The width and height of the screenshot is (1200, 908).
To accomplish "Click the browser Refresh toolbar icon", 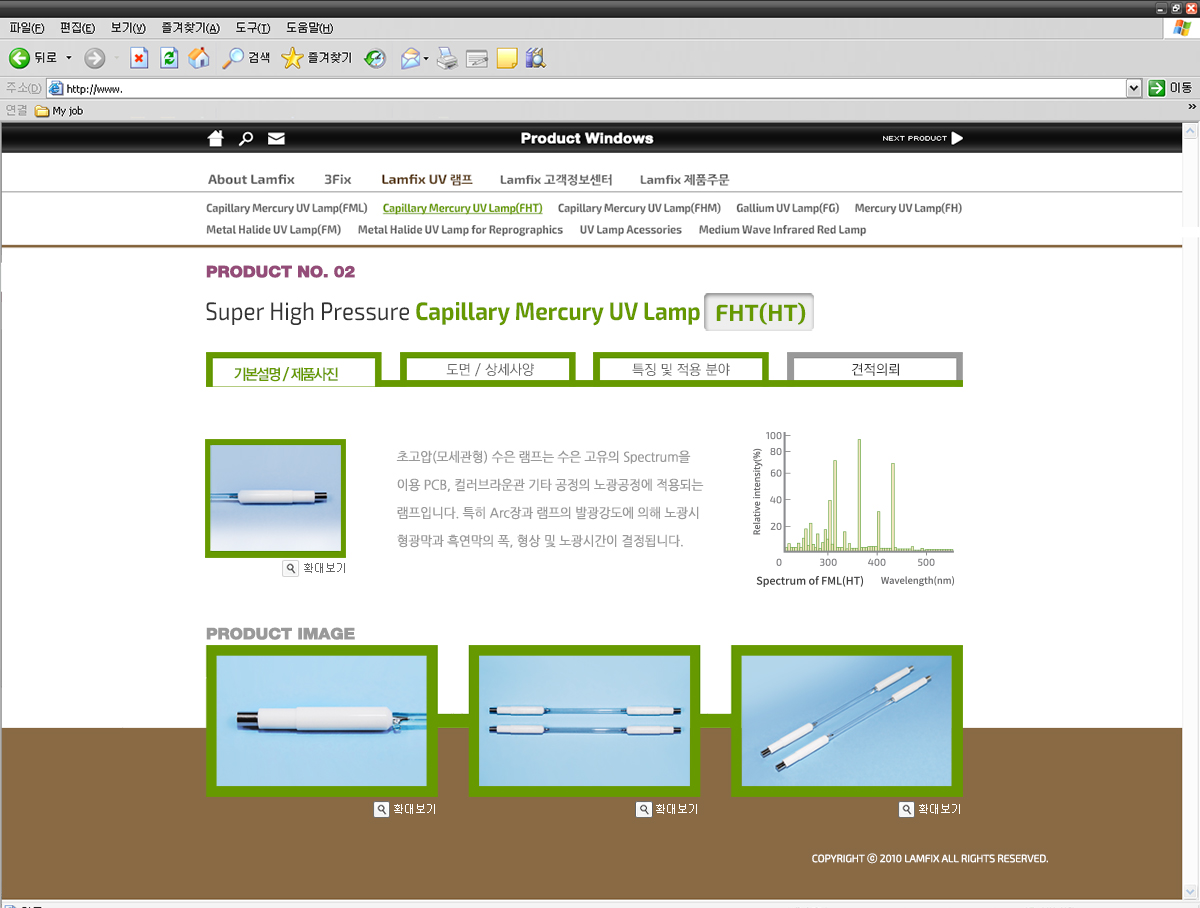I will (169, 58).
